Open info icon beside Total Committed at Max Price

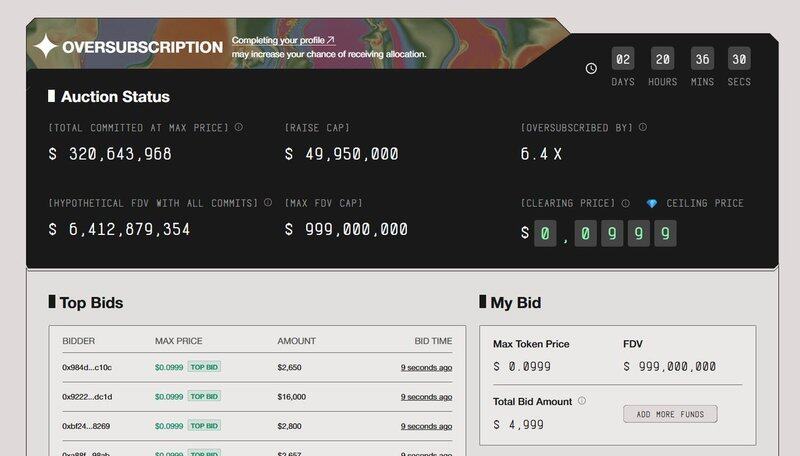(238, 127)
